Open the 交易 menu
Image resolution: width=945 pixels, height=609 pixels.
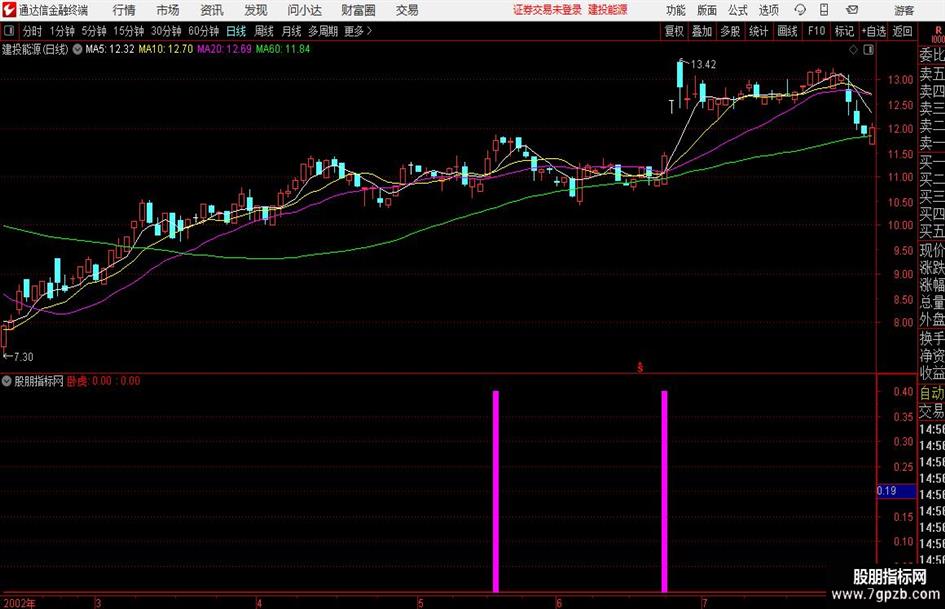[x=407, y=10]
